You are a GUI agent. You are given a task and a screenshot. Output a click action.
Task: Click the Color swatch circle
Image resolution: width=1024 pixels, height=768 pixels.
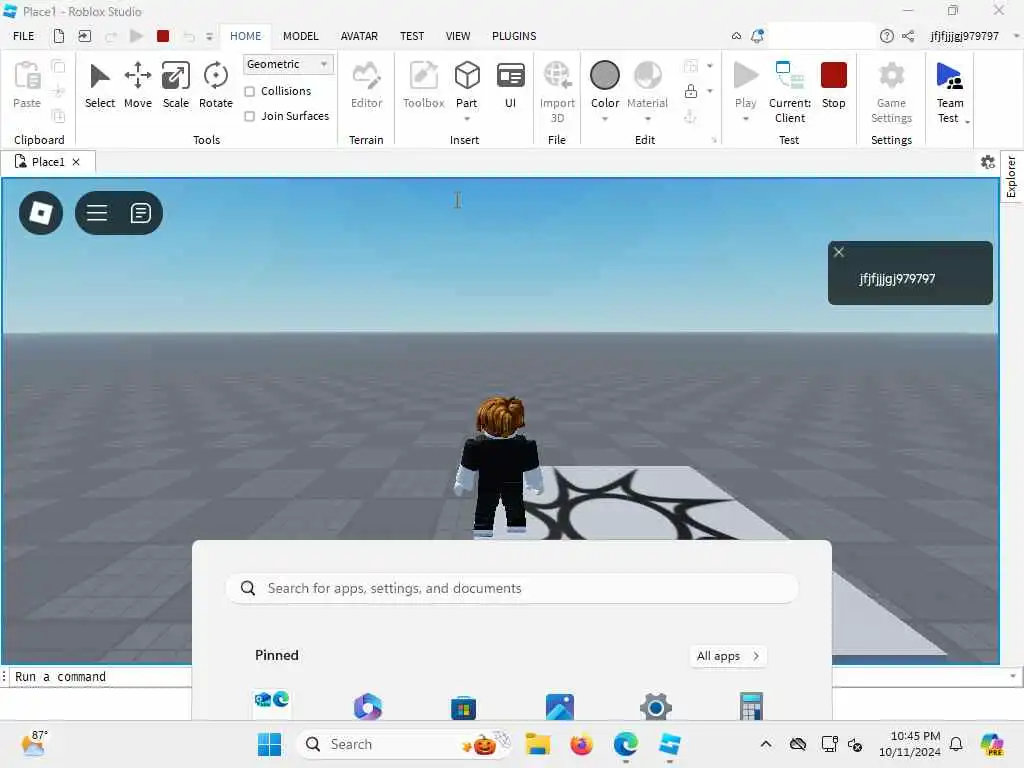[x=605, y=75]
